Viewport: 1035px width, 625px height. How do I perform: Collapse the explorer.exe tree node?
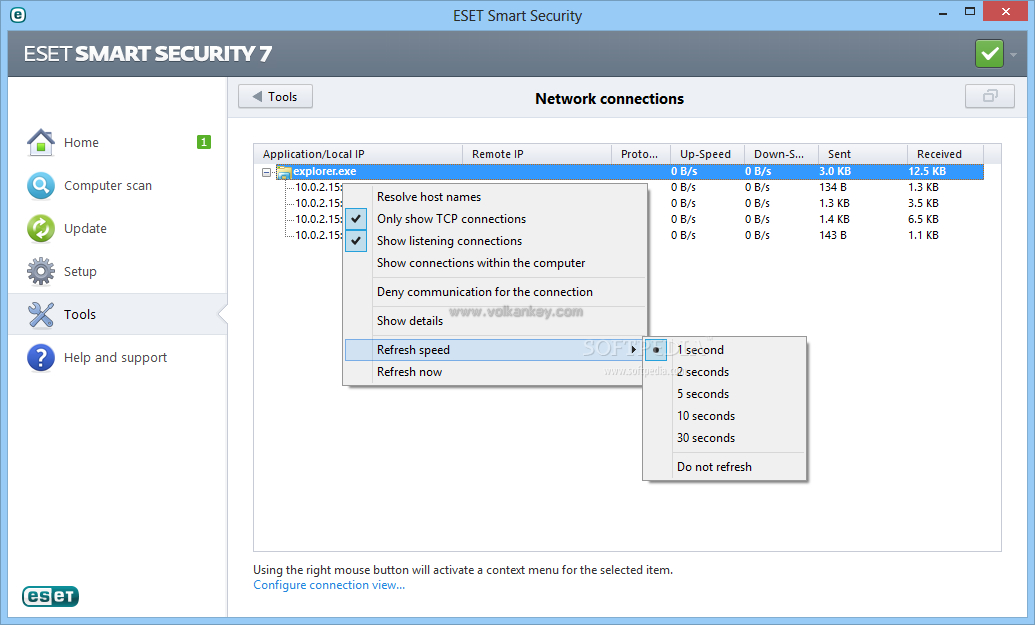tap(267, 172)
